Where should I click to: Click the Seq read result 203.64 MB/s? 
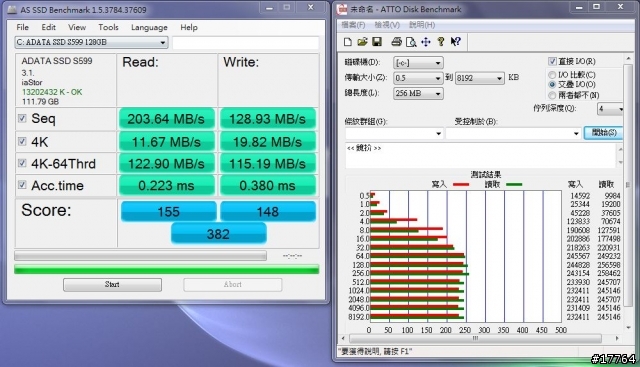pyautogui.click(x=166, y=119)
